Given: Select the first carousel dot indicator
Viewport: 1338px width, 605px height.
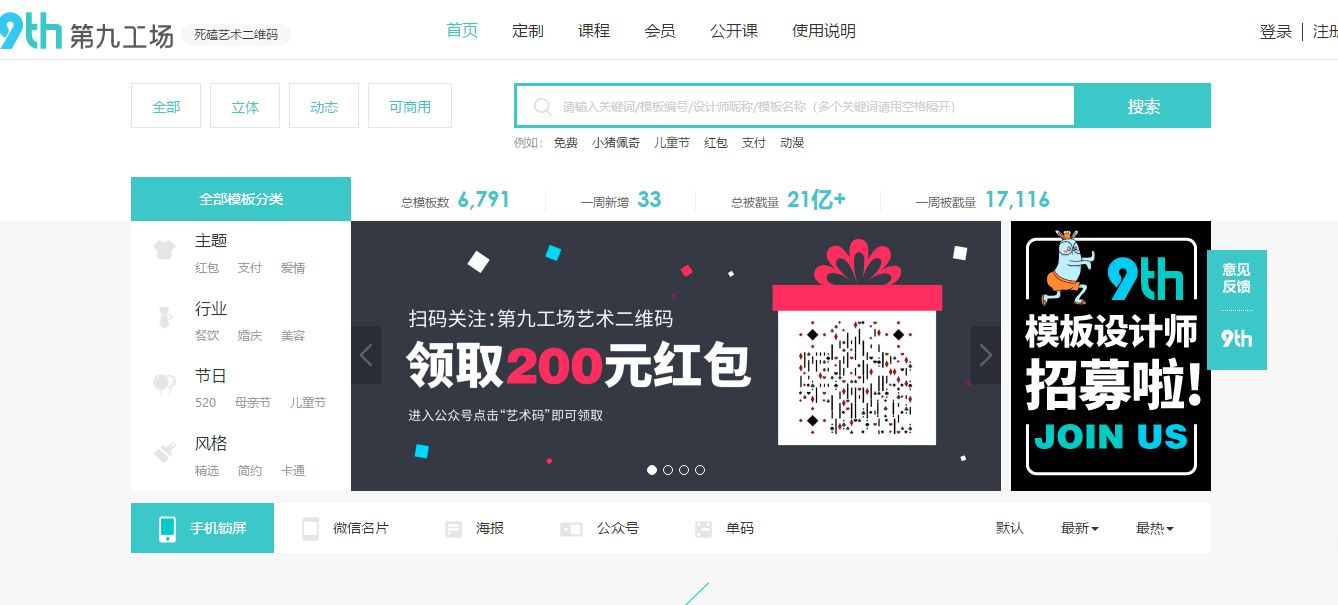Looking at the screenshot, I should coord(652,470).
